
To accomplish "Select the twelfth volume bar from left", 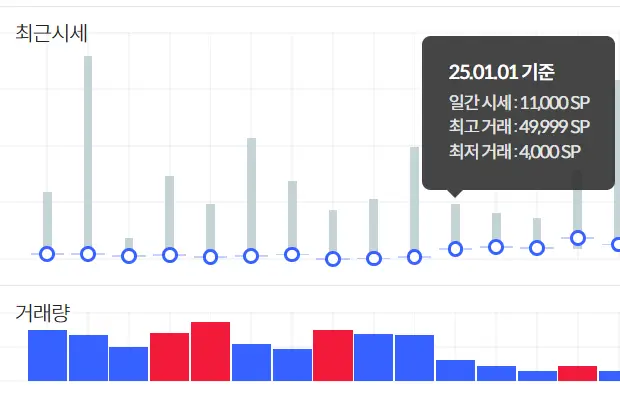I will click(496, 374).
